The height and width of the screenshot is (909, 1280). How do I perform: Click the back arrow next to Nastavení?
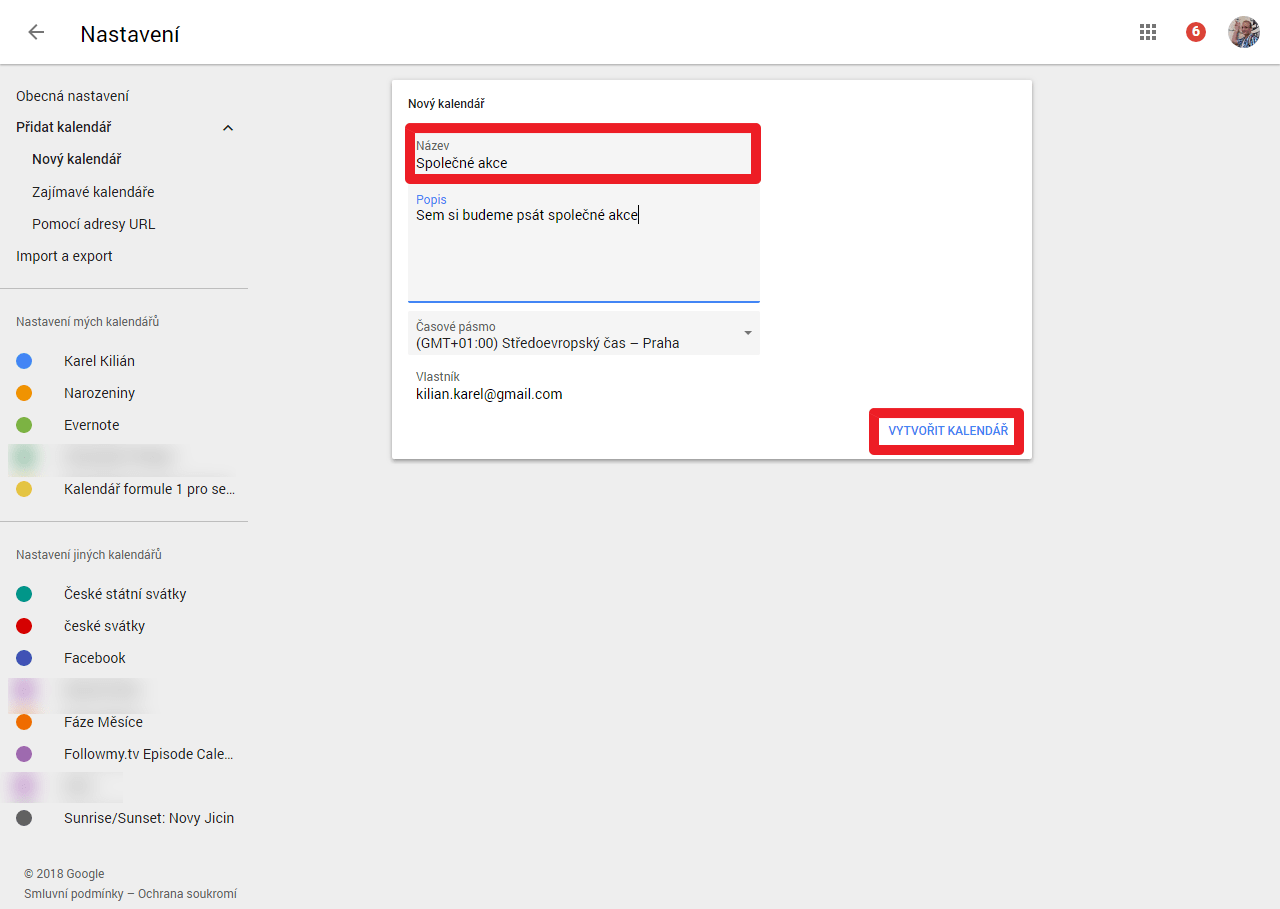click(36, 32)
